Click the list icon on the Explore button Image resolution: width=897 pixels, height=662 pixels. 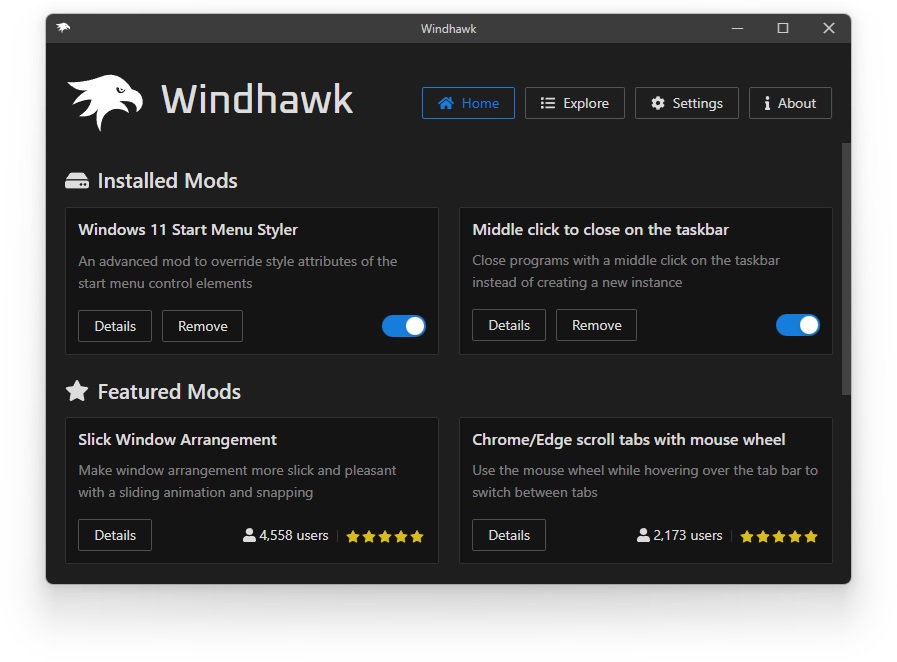pyautogui.click(x=546, y=102)
